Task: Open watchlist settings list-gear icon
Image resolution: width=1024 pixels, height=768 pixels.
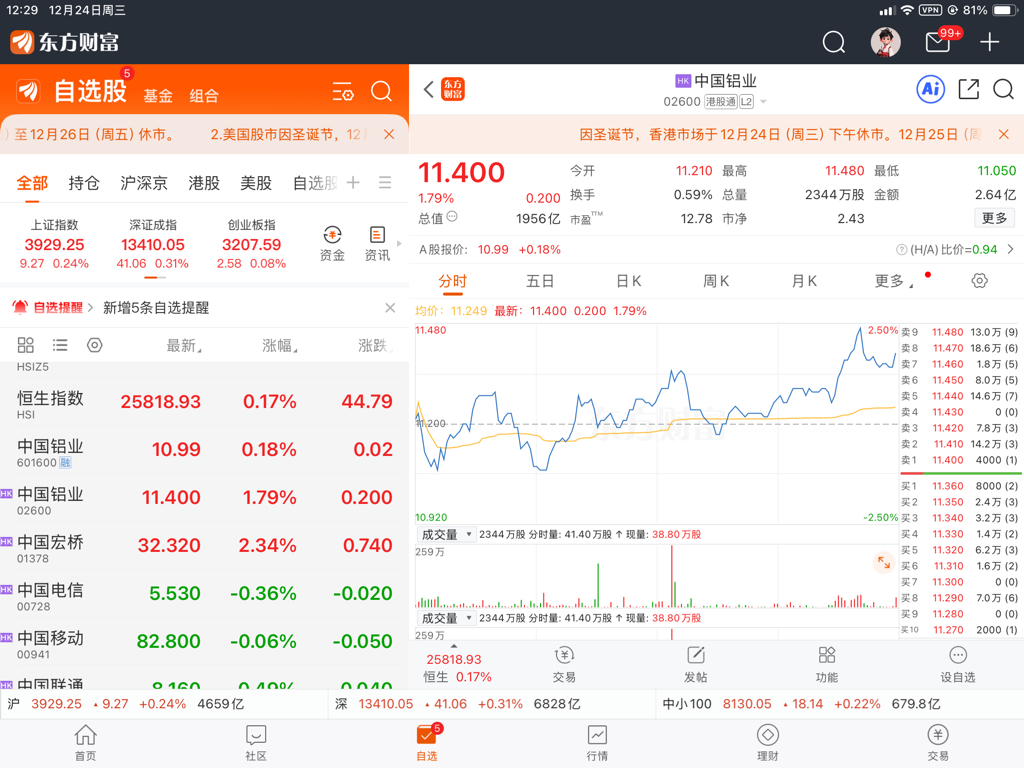Action: point(342,91)
